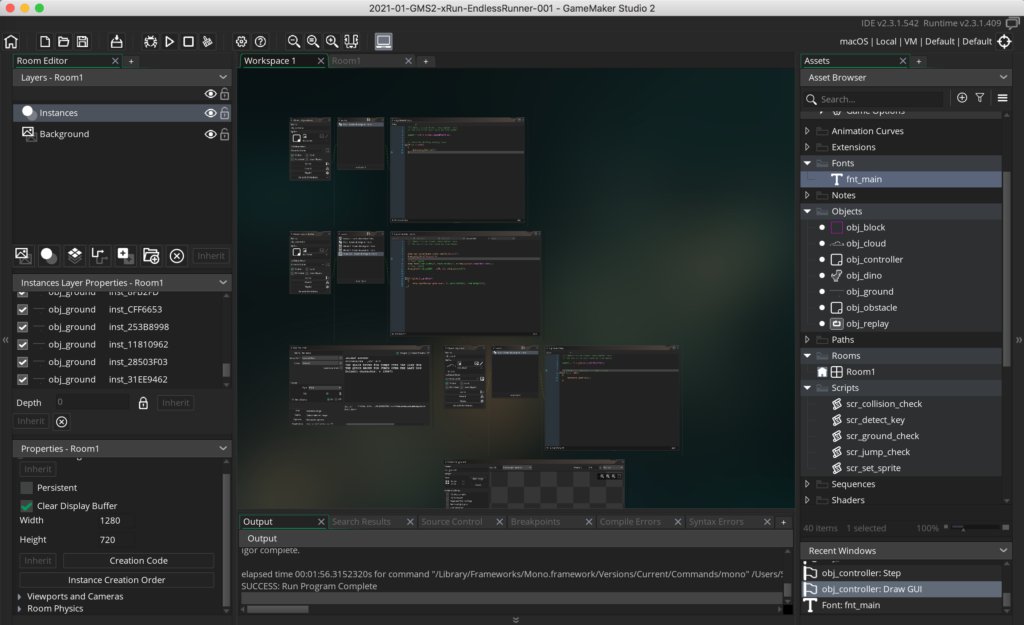Viewport: 1024px width, 625px height.
Task: Lock the Instances layer
Action: point(225,114)
